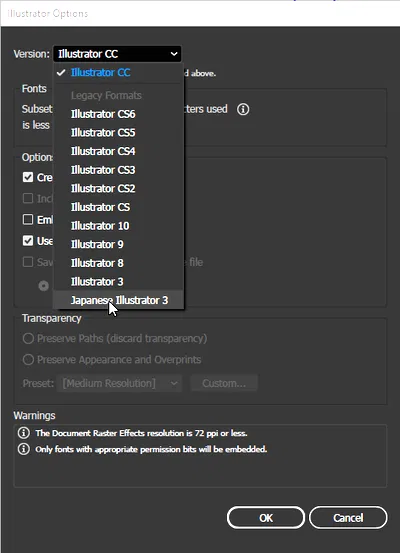Pick the plain Illustrator 3 entry
The height and width of the screenshot is (553, 400).
118,282
